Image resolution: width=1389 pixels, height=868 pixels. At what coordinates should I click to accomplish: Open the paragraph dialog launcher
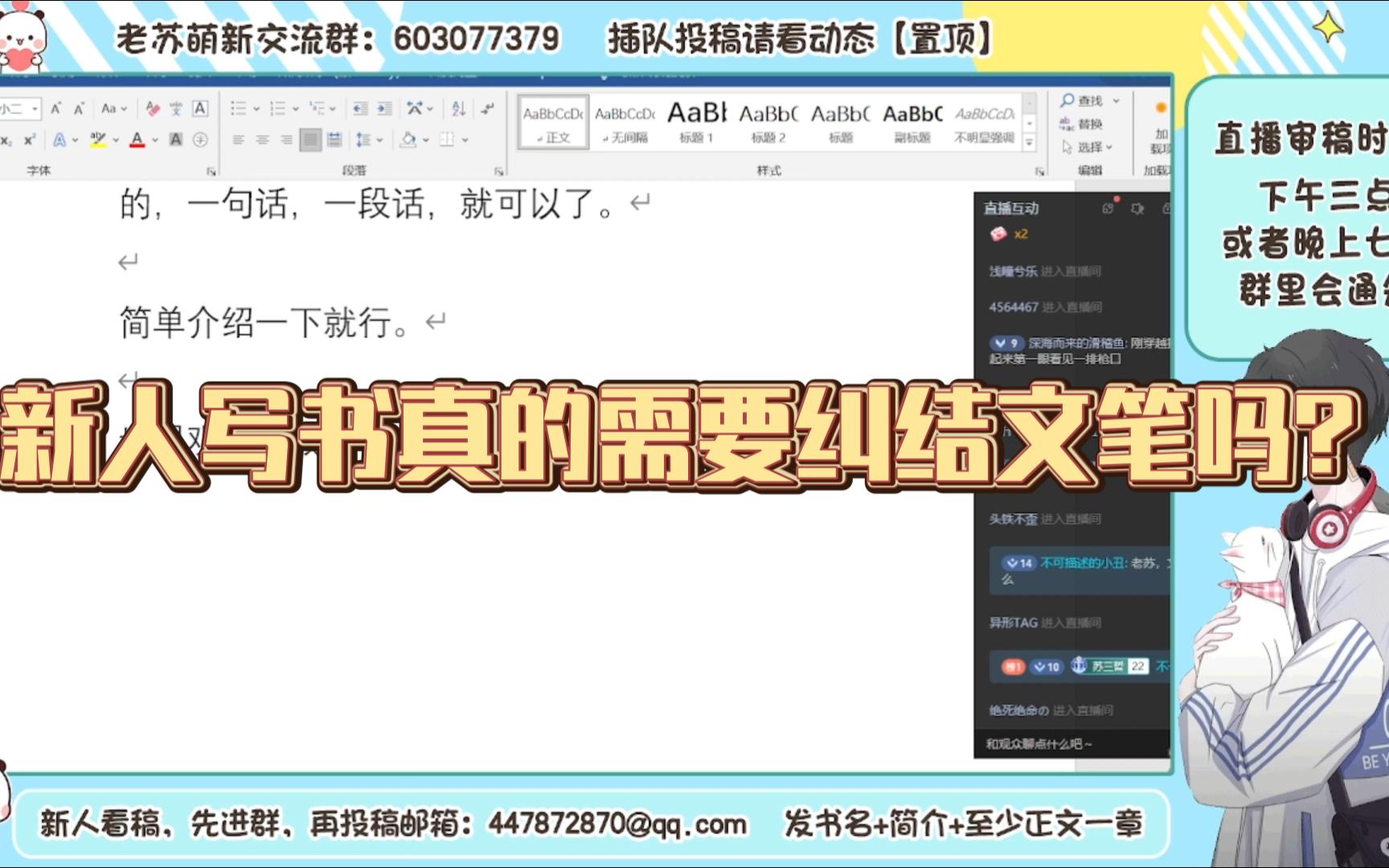pyautogui.click(x=498, y=171)
